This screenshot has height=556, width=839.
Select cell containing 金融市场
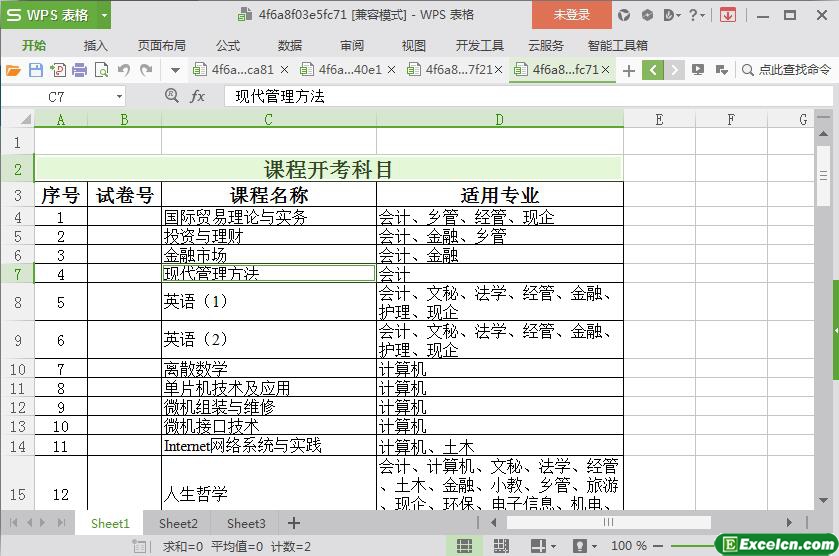268,255
